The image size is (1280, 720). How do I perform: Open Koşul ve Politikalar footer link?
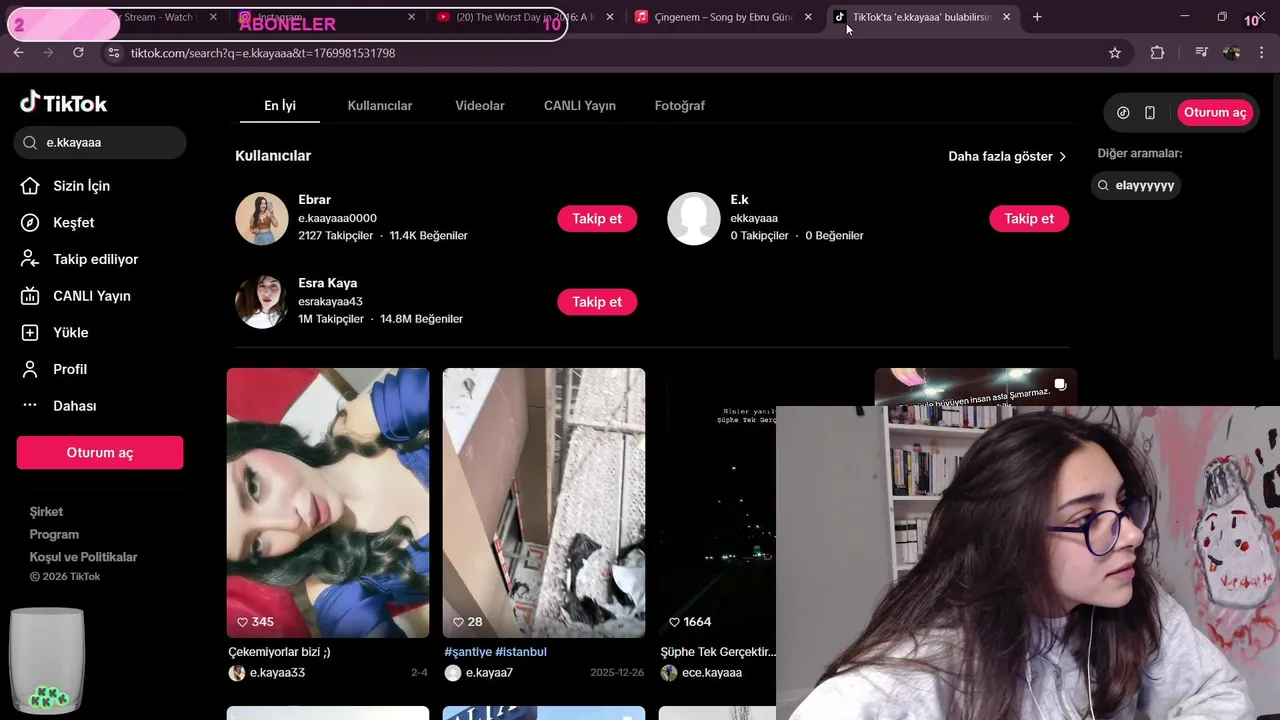pos(83,557)
